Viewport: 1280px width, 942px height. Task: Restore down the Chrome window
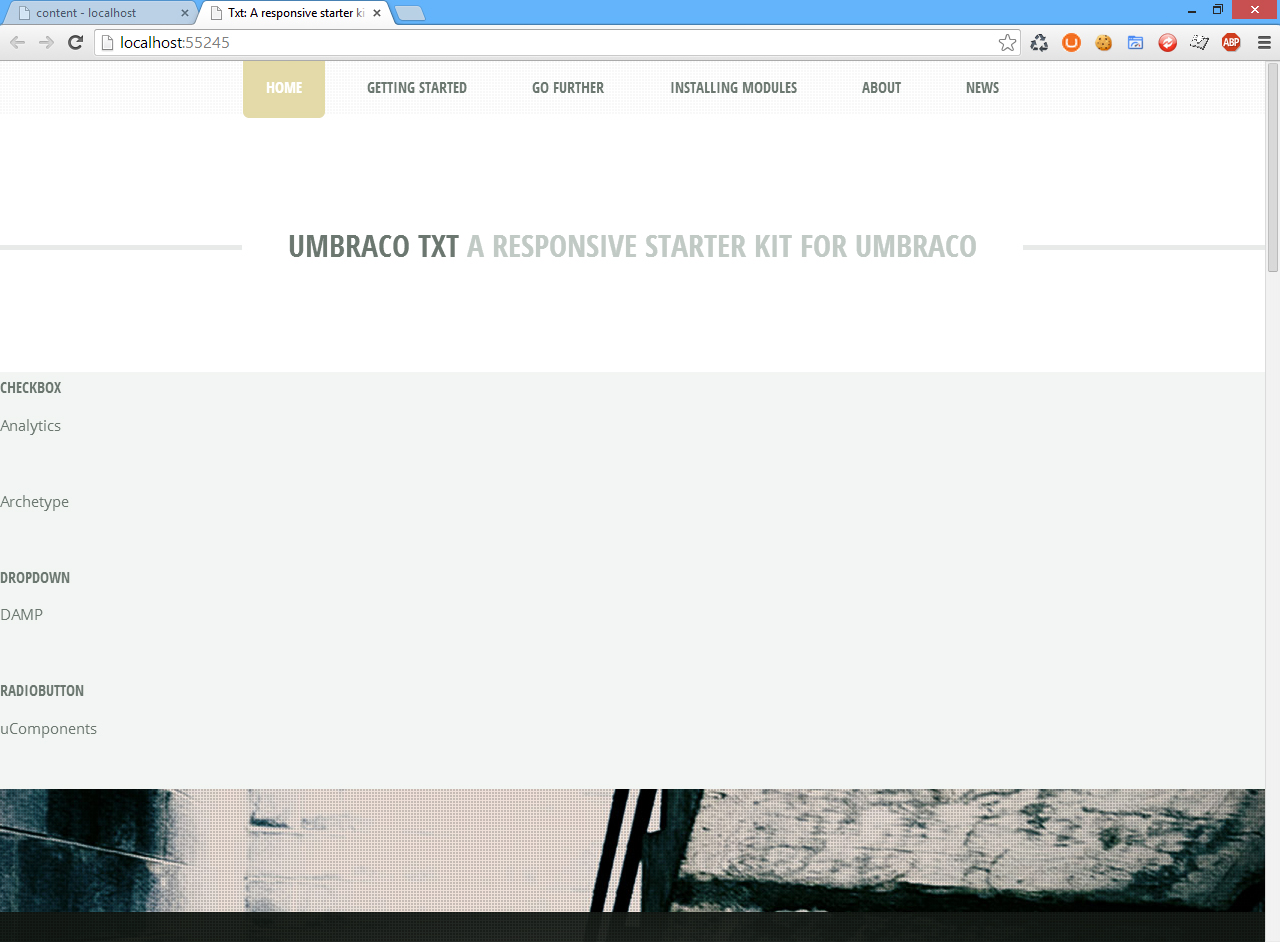[x=1218, y=10]
